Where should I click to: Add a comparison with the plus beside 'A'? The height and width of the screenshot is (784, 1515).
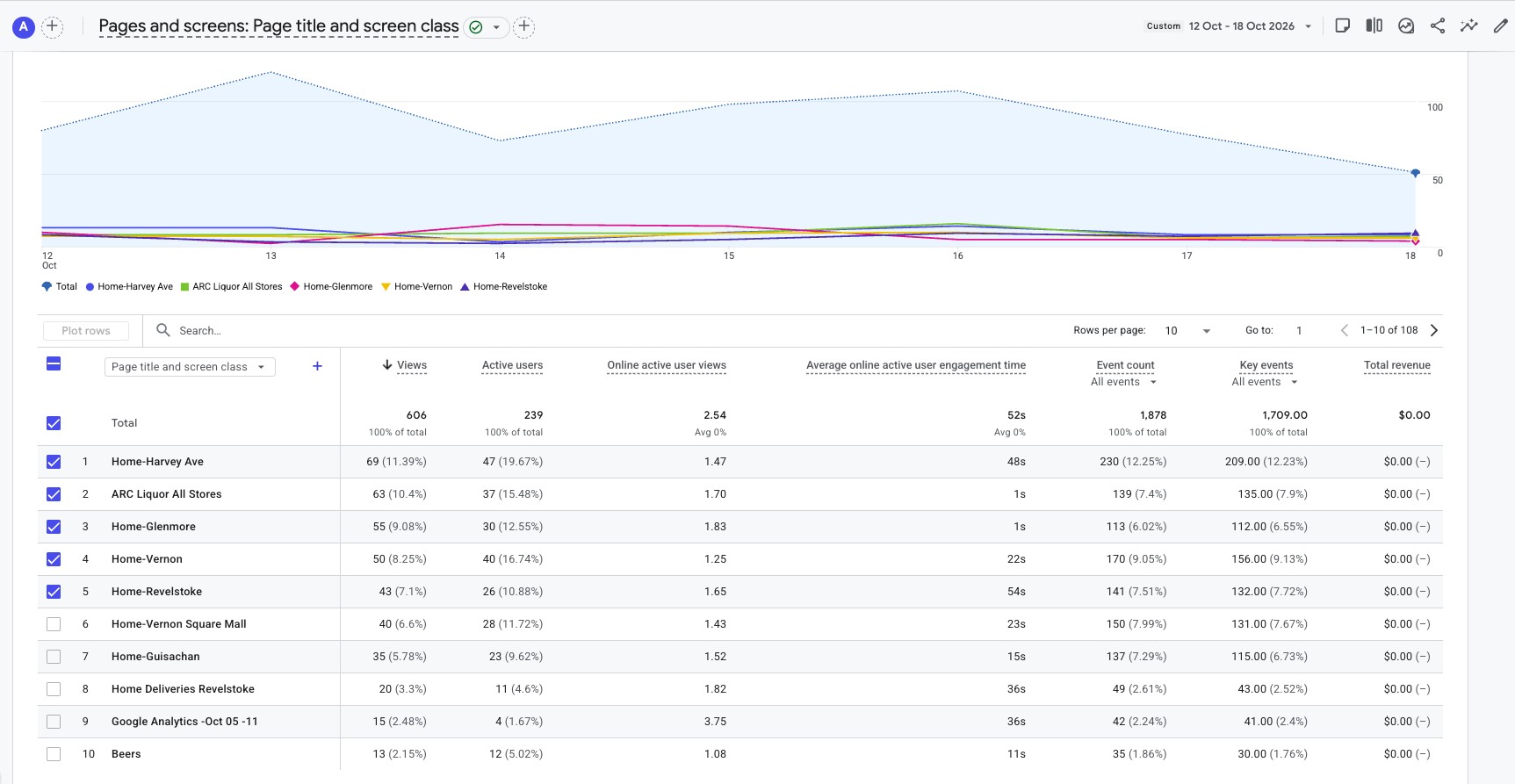pyautogui.click(x=53, y=27)
